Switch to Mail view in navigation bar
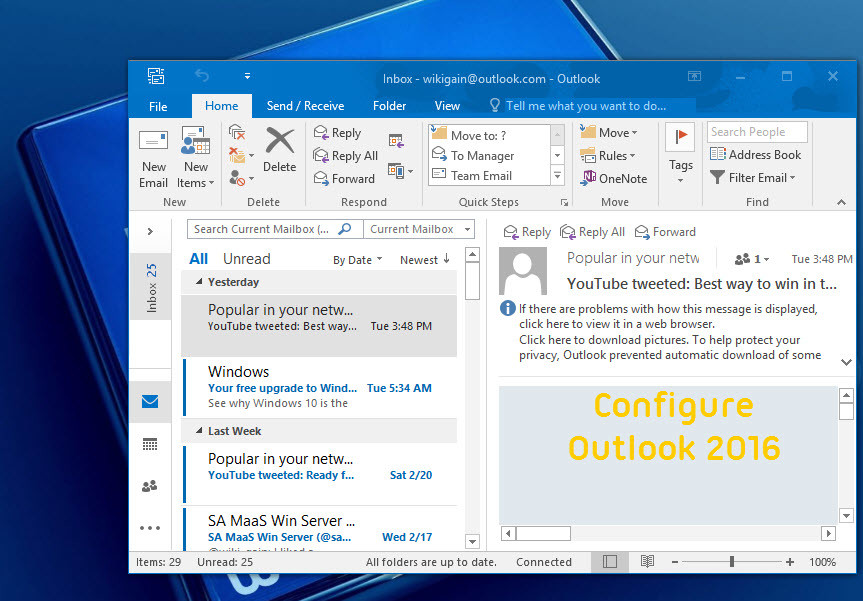 tap(150, 401)
